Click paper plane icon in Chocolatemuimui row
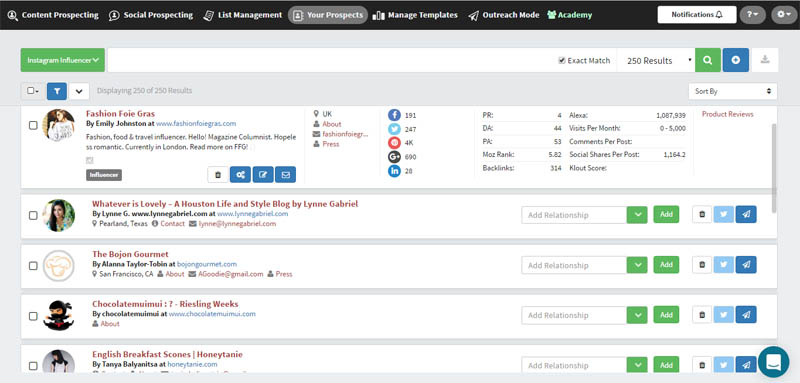 (746, 315)
